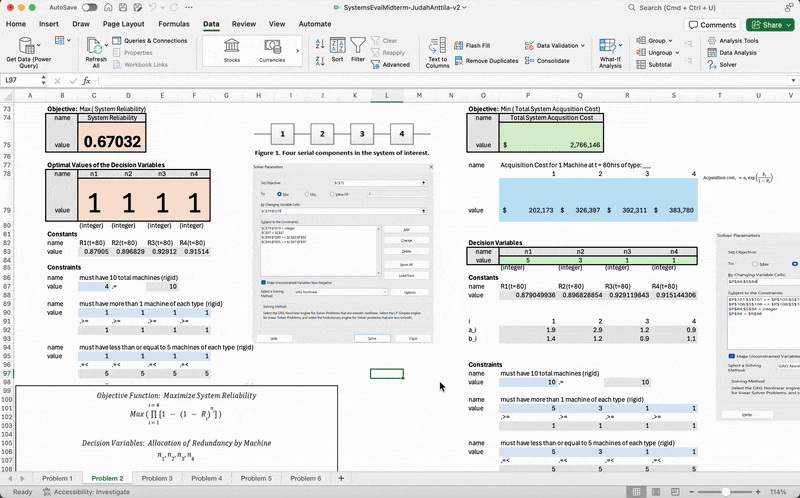Click the Home icon in title bar
800x498 pixels.
pos(108,8)
